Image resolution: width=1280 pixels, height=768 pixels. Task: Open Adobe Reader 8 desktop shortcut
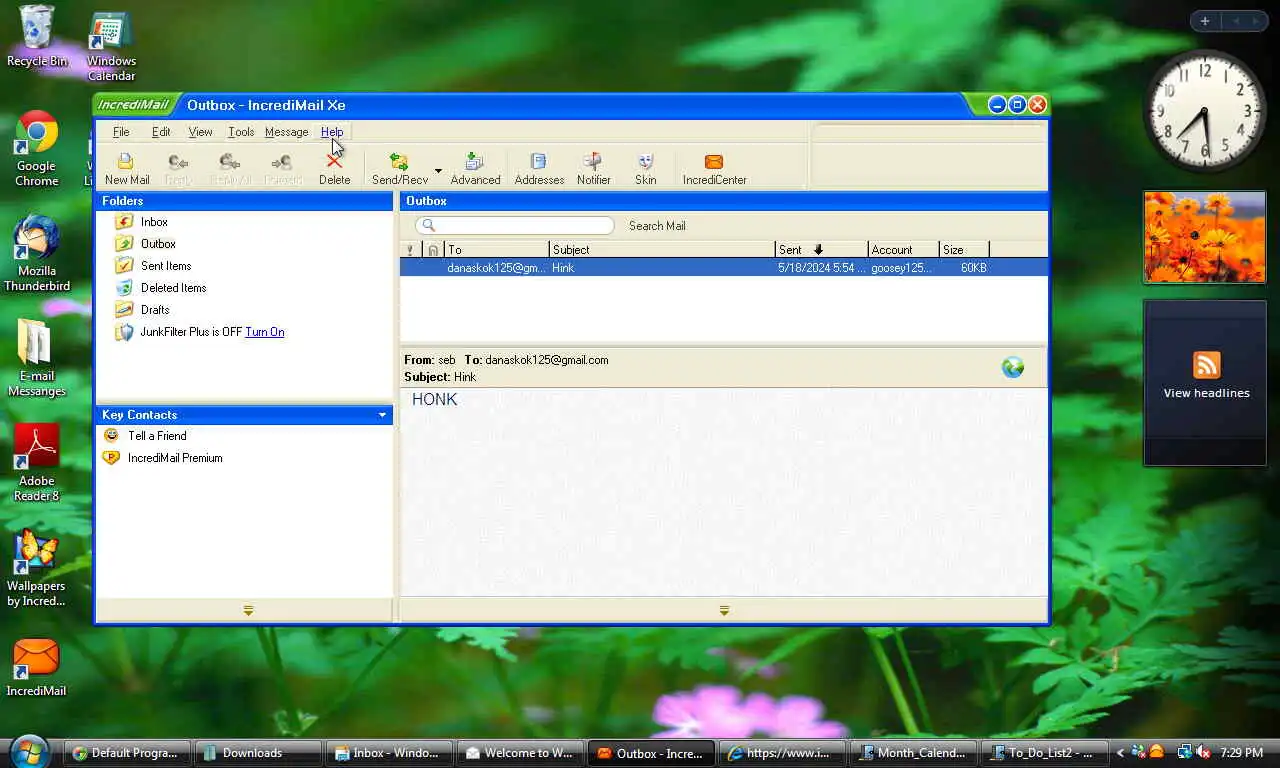pyautogui.click(x=36, y=462)
